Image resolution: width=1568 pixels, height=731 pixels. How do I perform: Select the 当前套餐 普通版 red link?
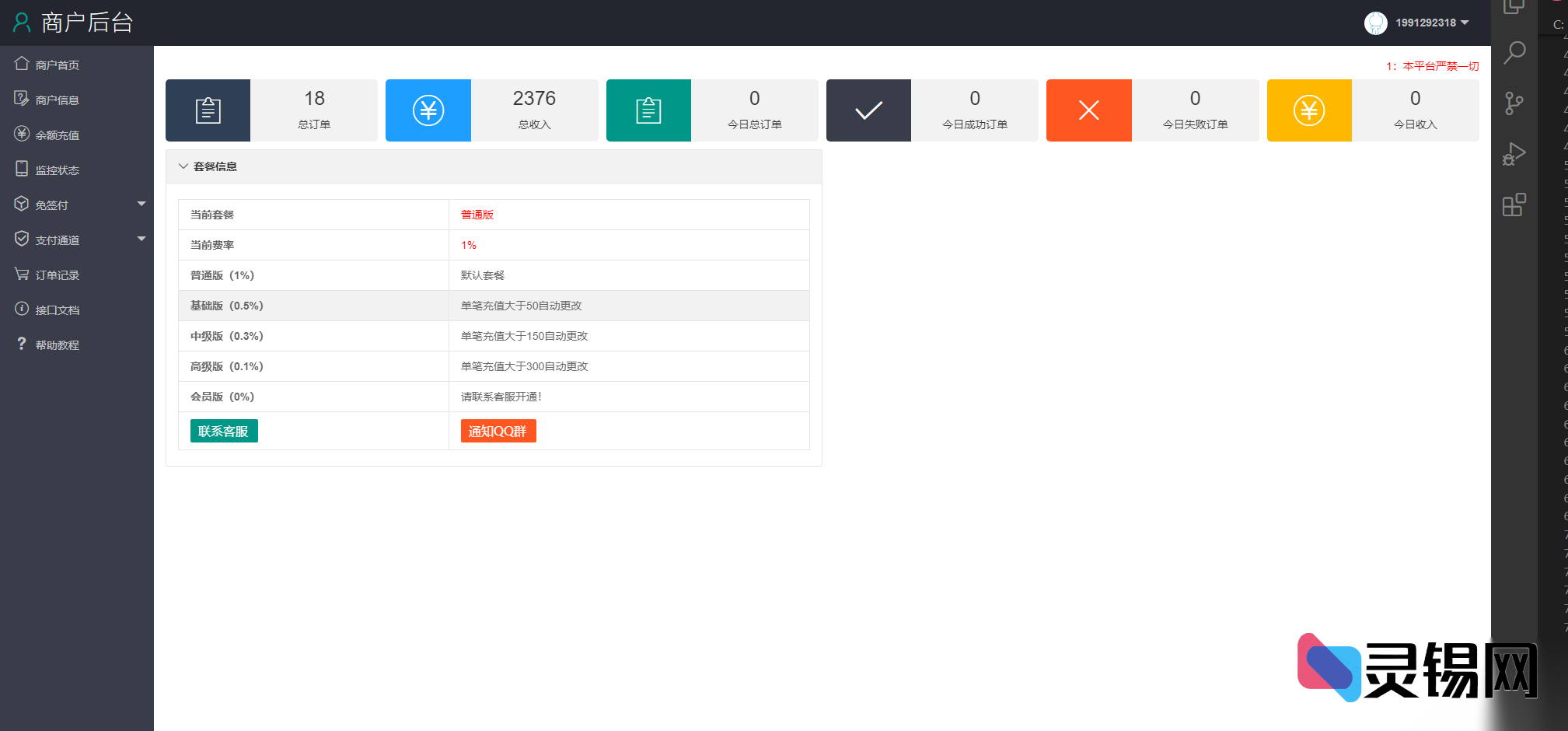[x=477, y=214]
